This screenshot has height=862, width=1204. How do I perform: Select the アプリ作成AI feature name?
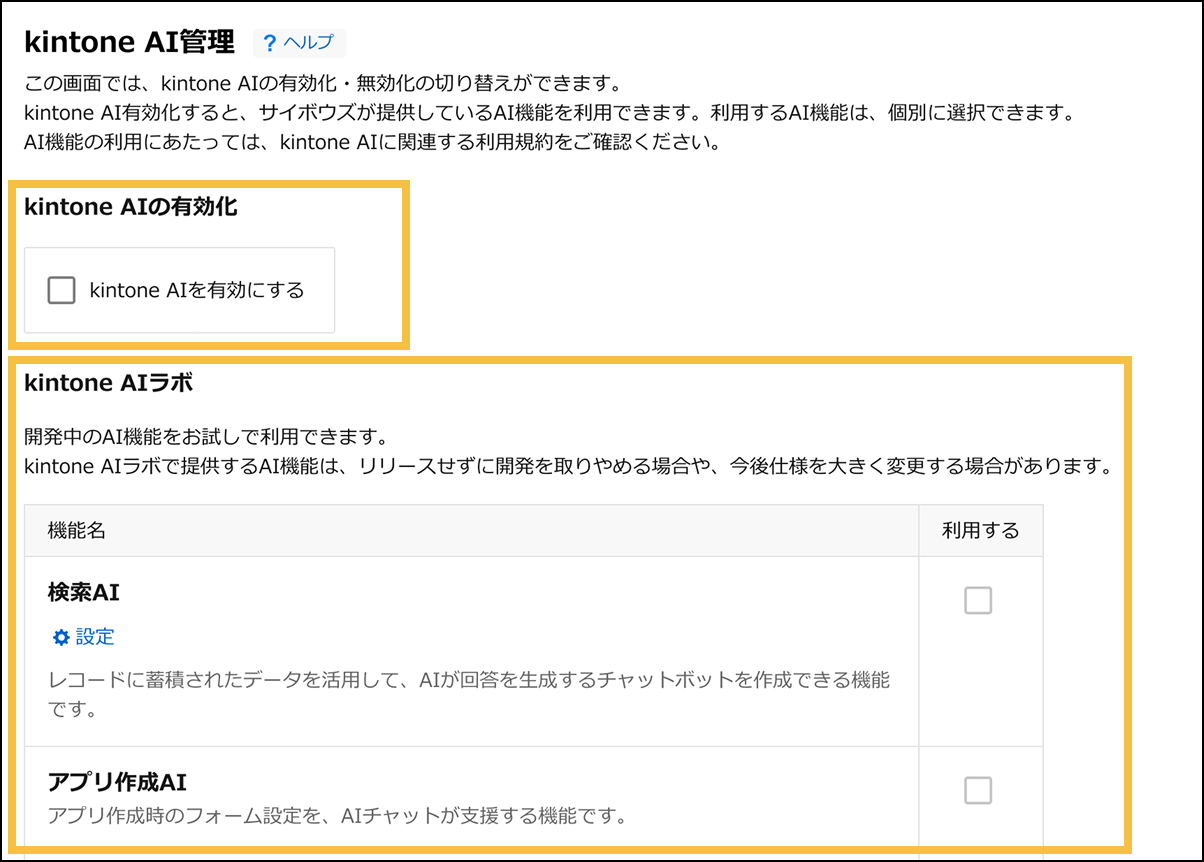117,782
